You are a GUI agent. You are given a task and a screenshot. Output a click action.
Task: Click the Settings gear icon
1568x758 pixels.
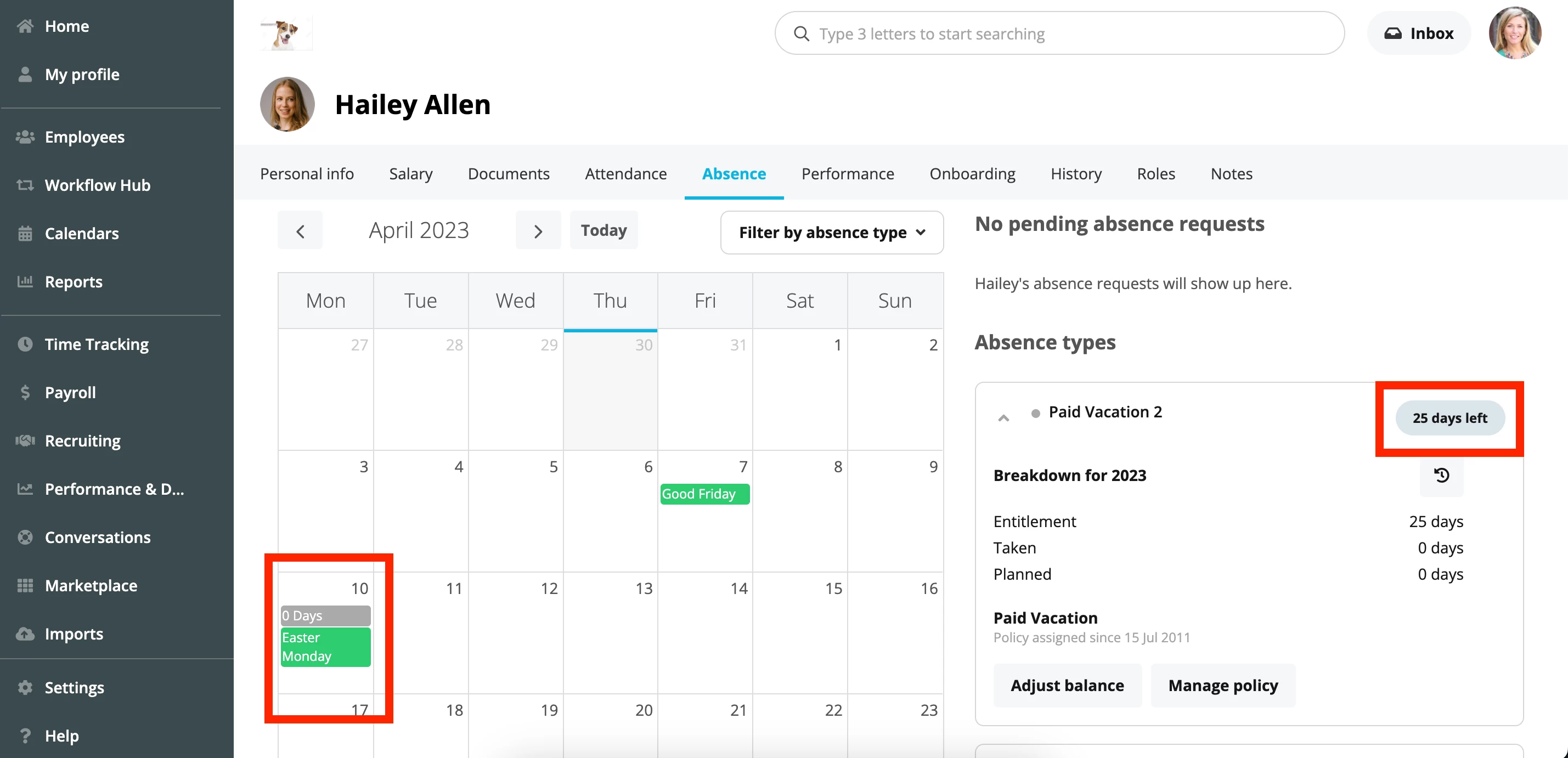coord(25,687)
